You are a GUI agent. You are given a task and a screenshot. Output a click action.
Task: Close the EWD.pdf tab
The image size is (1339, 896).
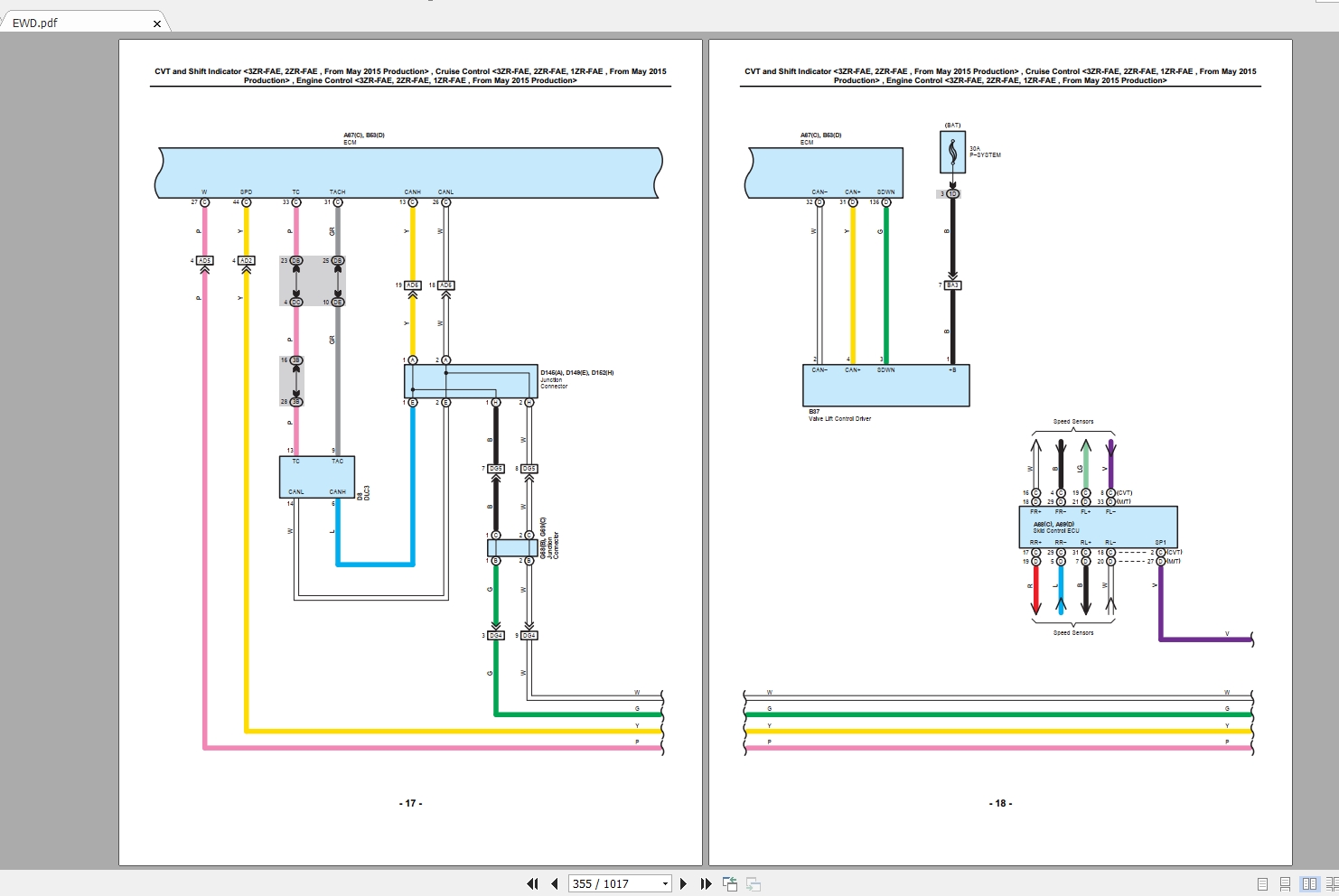(157, 23)
